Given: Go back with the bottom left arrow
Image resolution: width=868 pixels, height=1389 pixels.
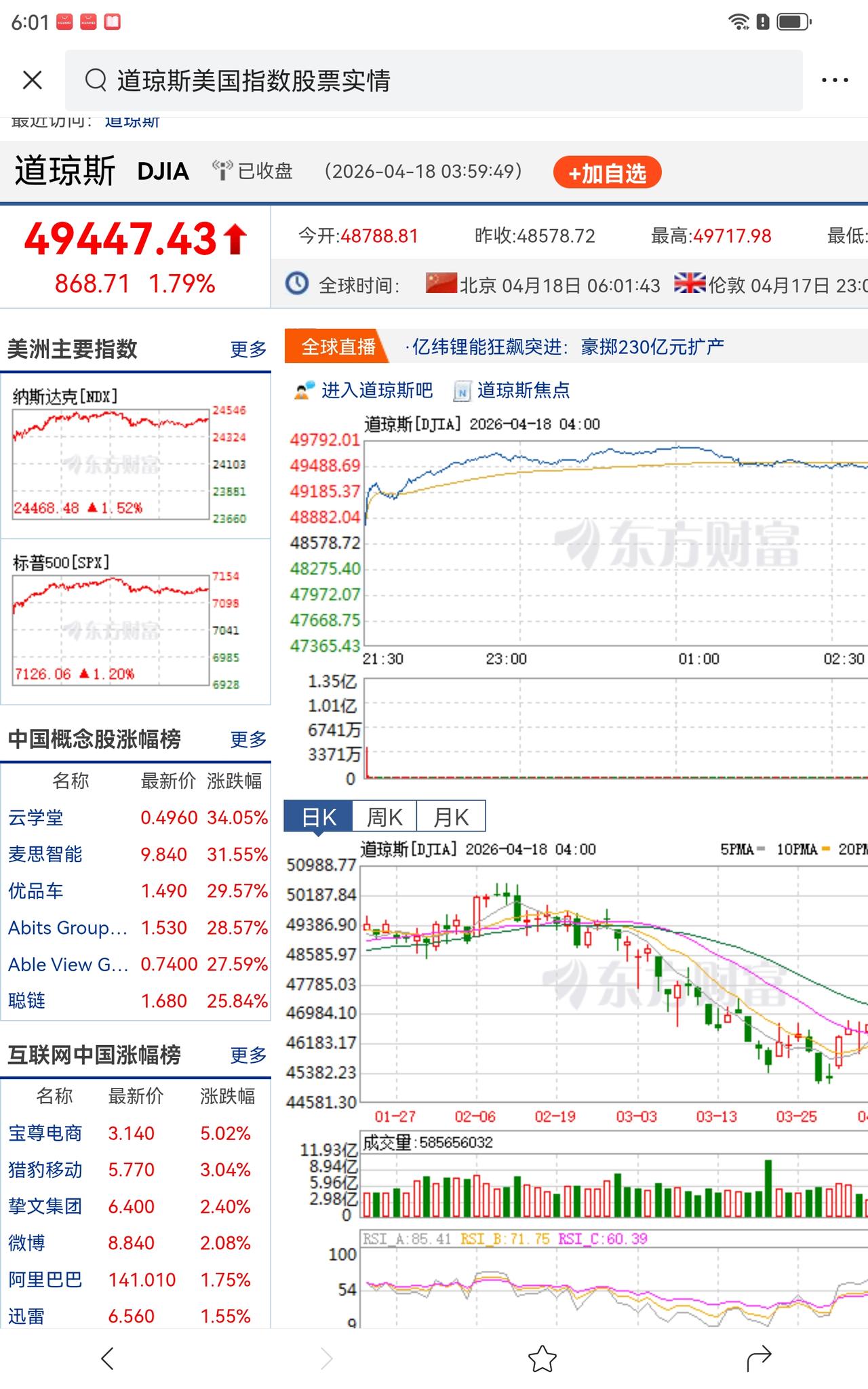Looking at the screenshot, I should [x=107, y=1358].
